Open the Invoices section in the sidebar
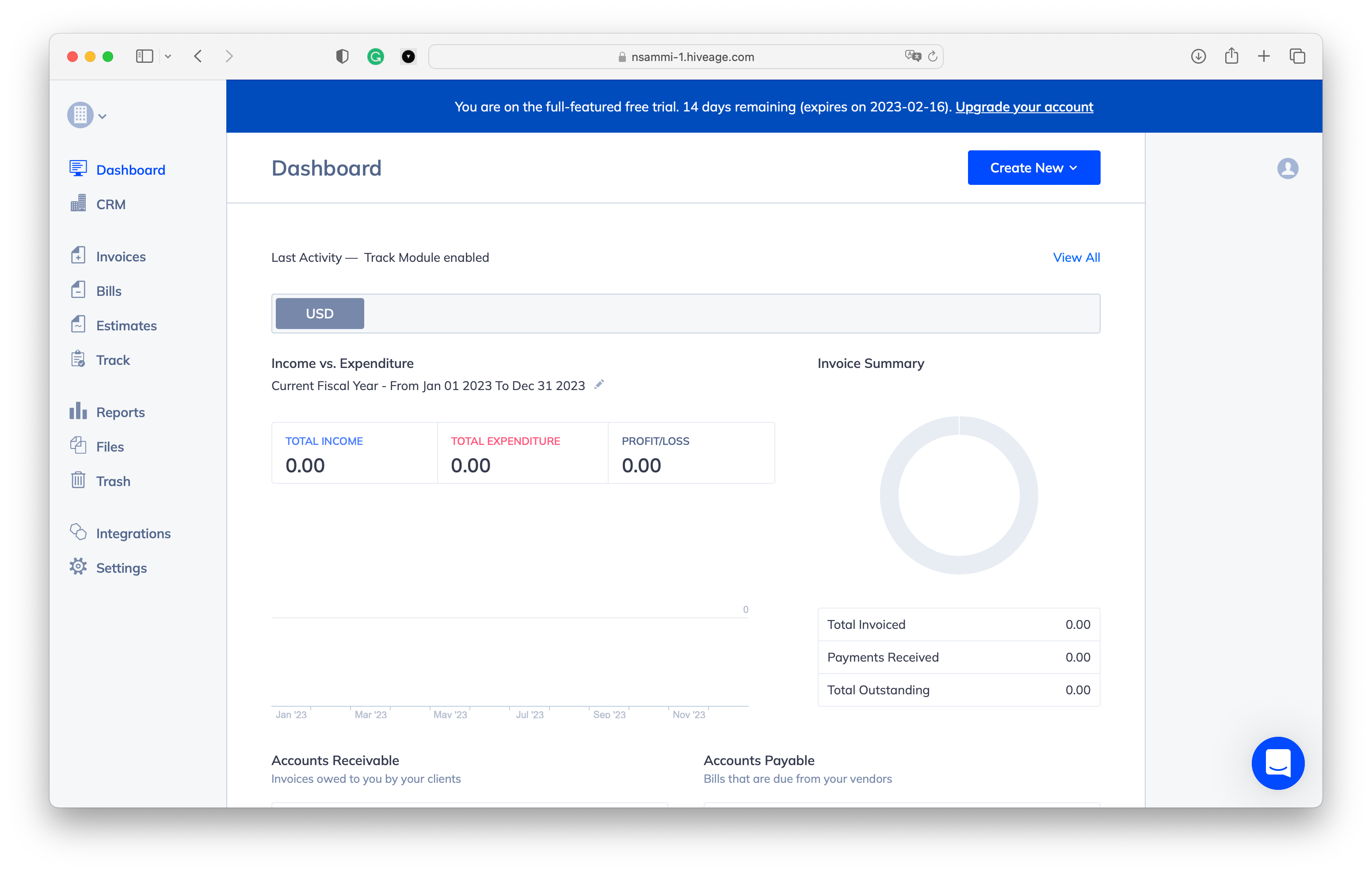This screenshot has width=1372, height=873. click(121, 257)
